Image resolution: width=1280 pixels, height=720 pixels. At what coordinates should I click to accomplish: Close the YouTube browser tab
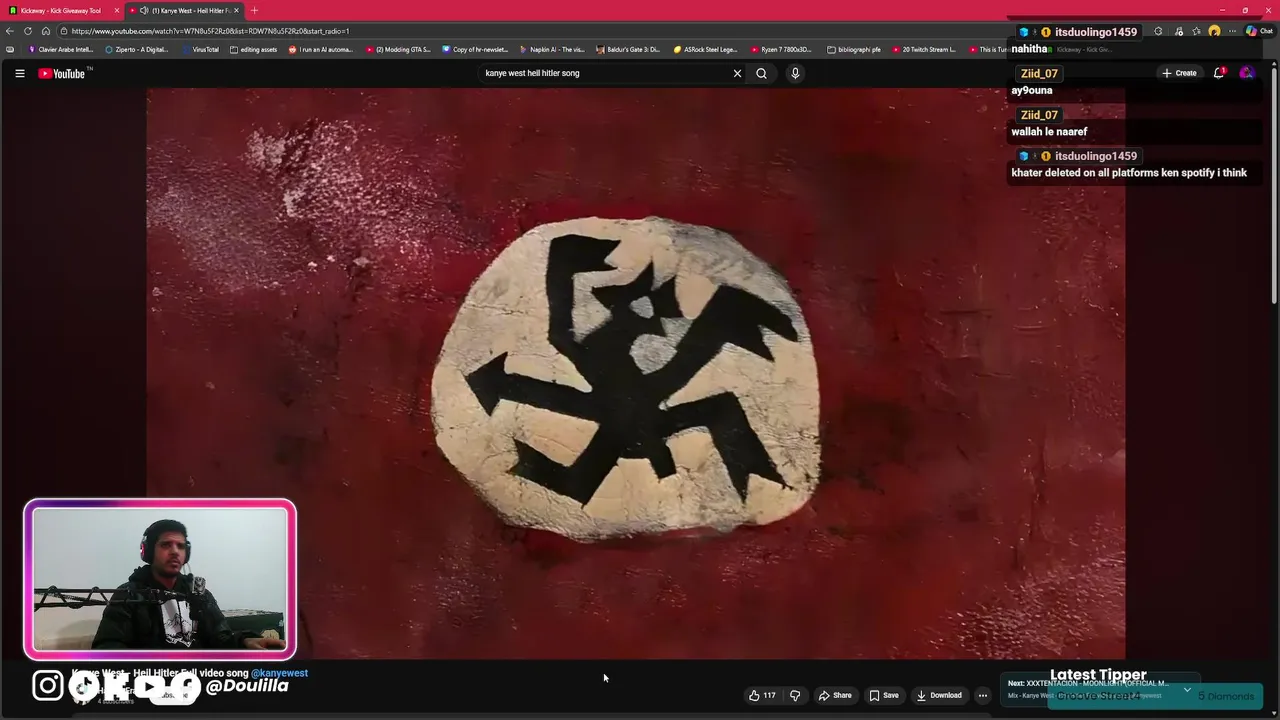pos(236,10)
